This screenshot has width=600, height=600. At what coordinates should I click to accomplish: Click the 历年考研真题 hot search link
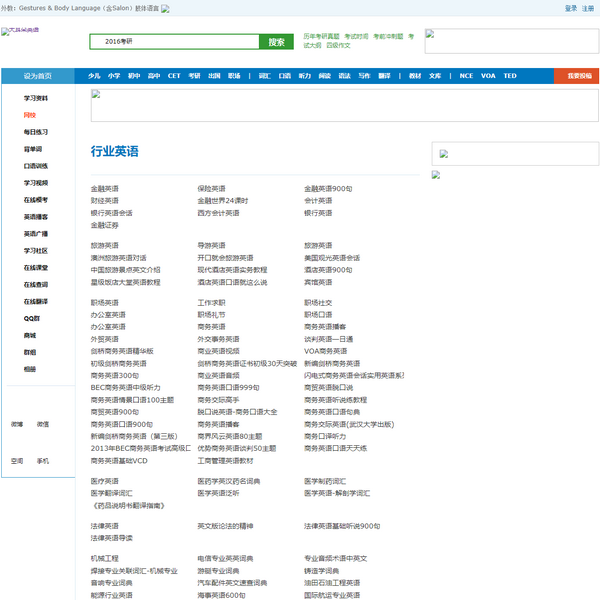(x=321, y=35)
